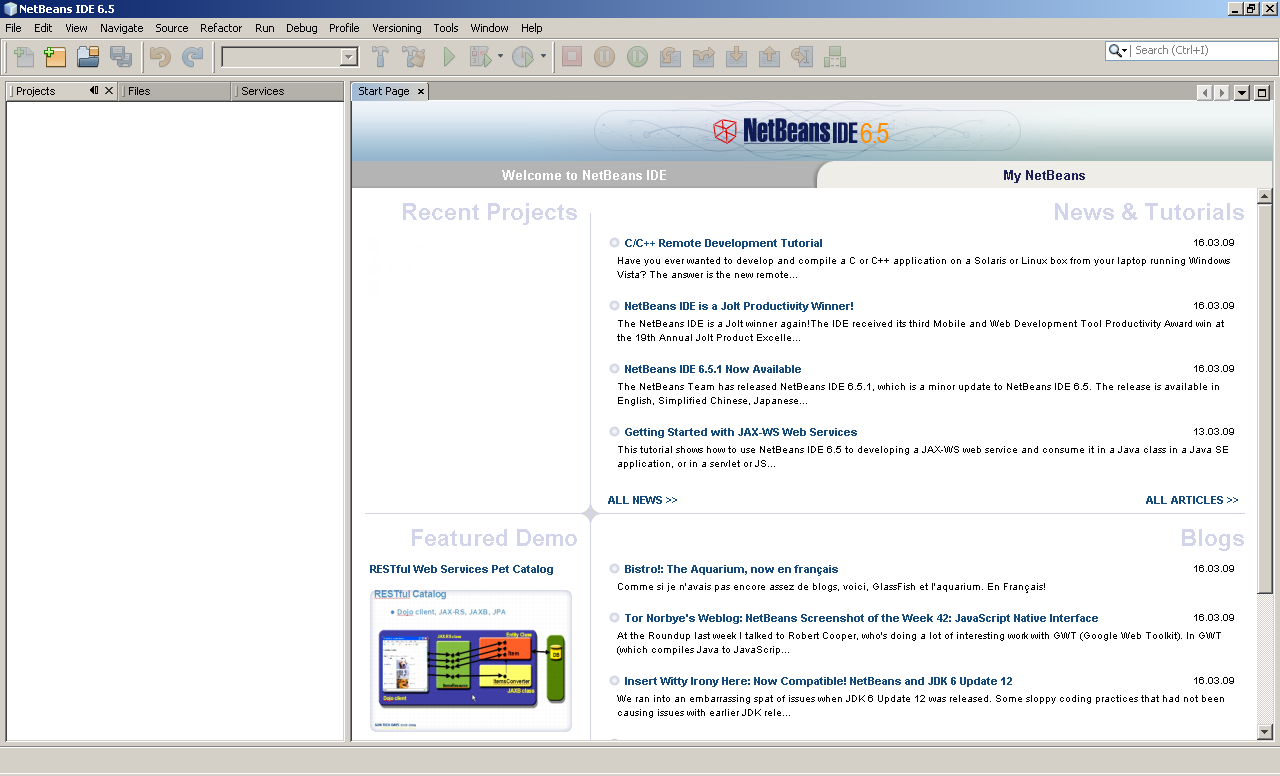Open the project configuration combo box
Screen dimensions: 1280x776
tap(289, 57)
